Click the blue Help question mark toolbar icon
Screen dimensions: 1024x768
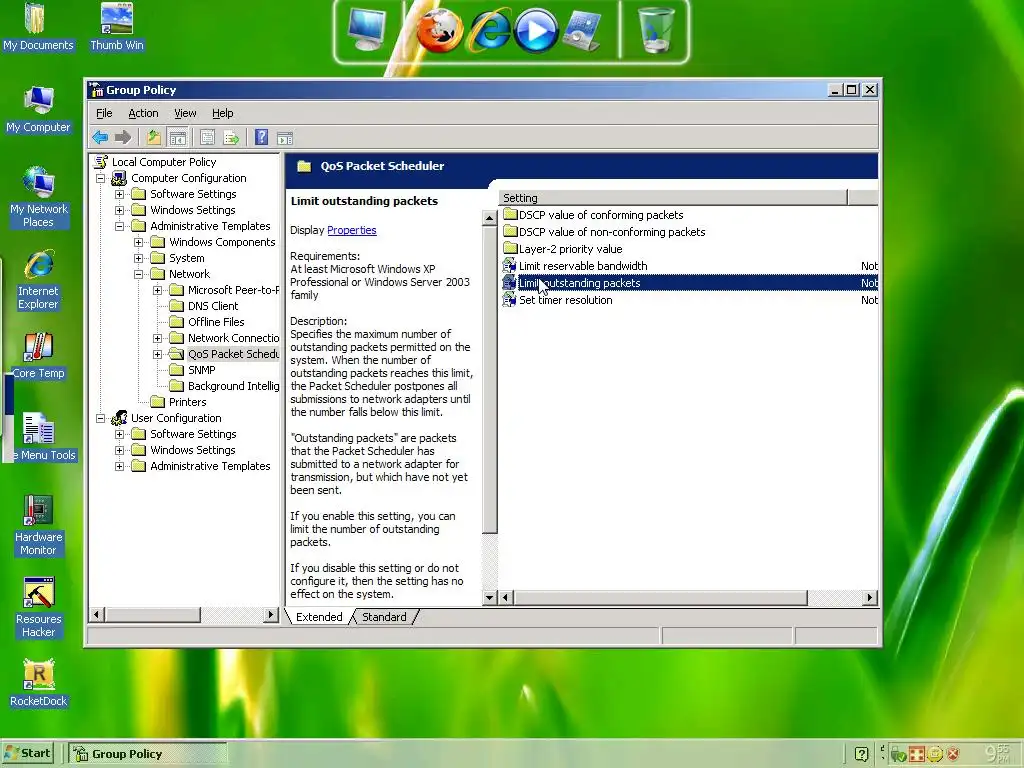point(261,137)
